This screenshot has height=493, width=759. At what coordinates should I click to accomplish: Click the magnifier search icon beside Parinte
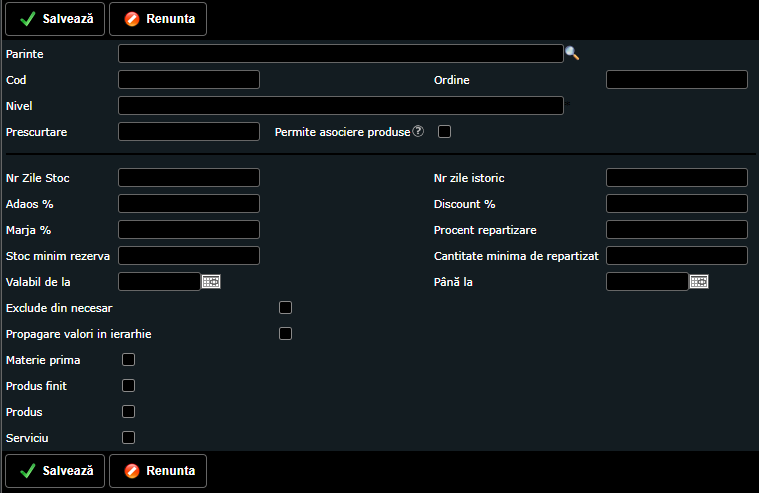[572, 53]
